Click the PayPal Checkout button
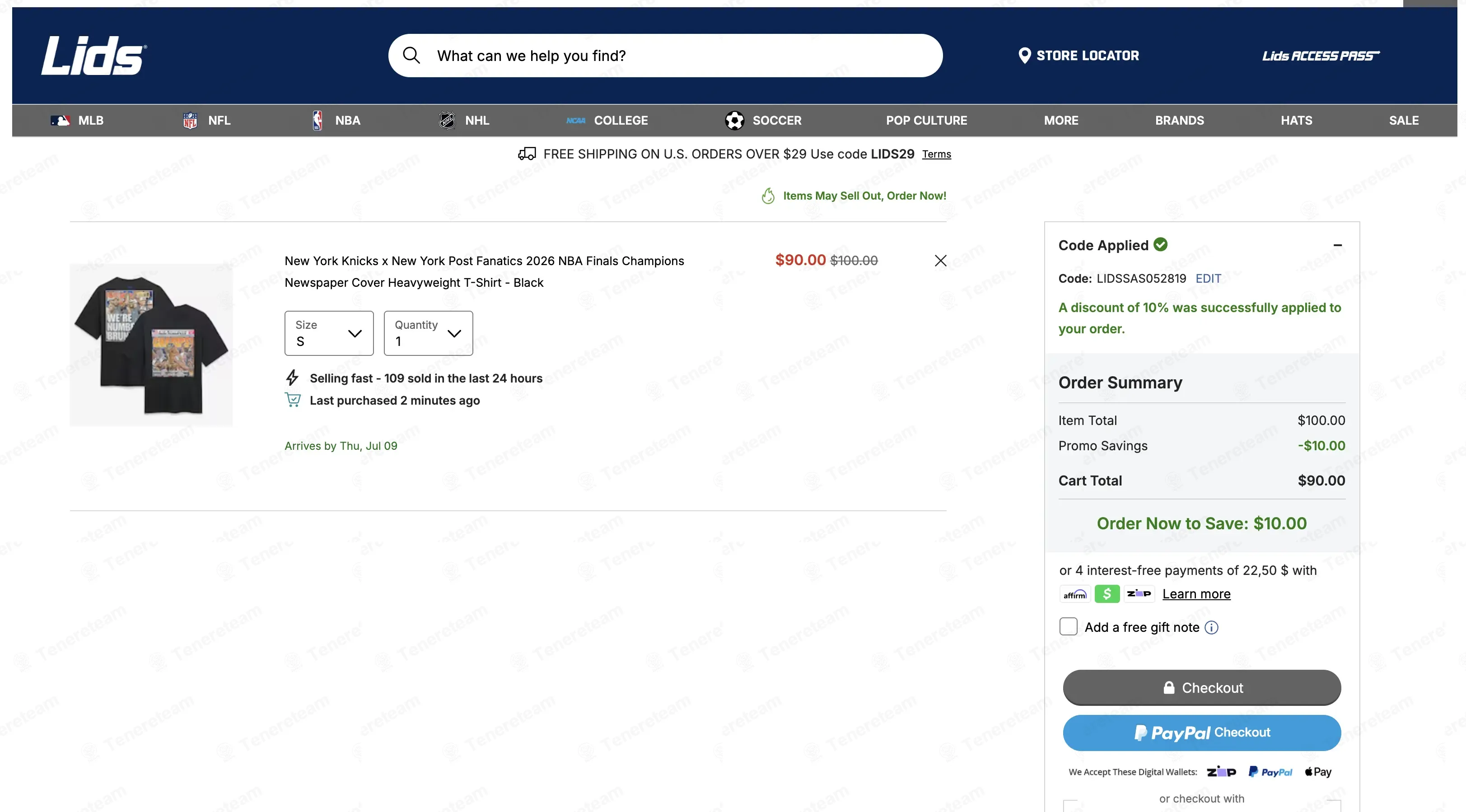Viewport: 1466px width, 812px height. pyautogui.click(x=1201, y=733)
